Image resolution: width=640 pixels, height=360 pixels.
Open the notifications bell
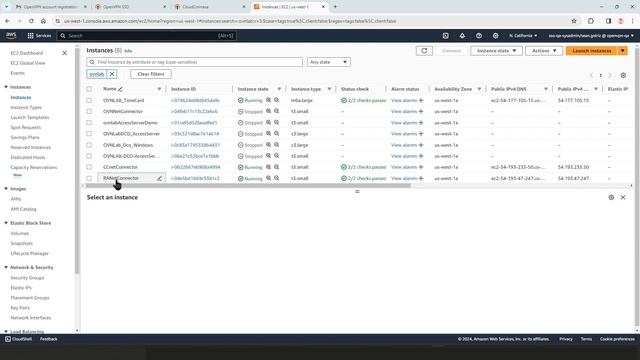(x=462, y=36)
